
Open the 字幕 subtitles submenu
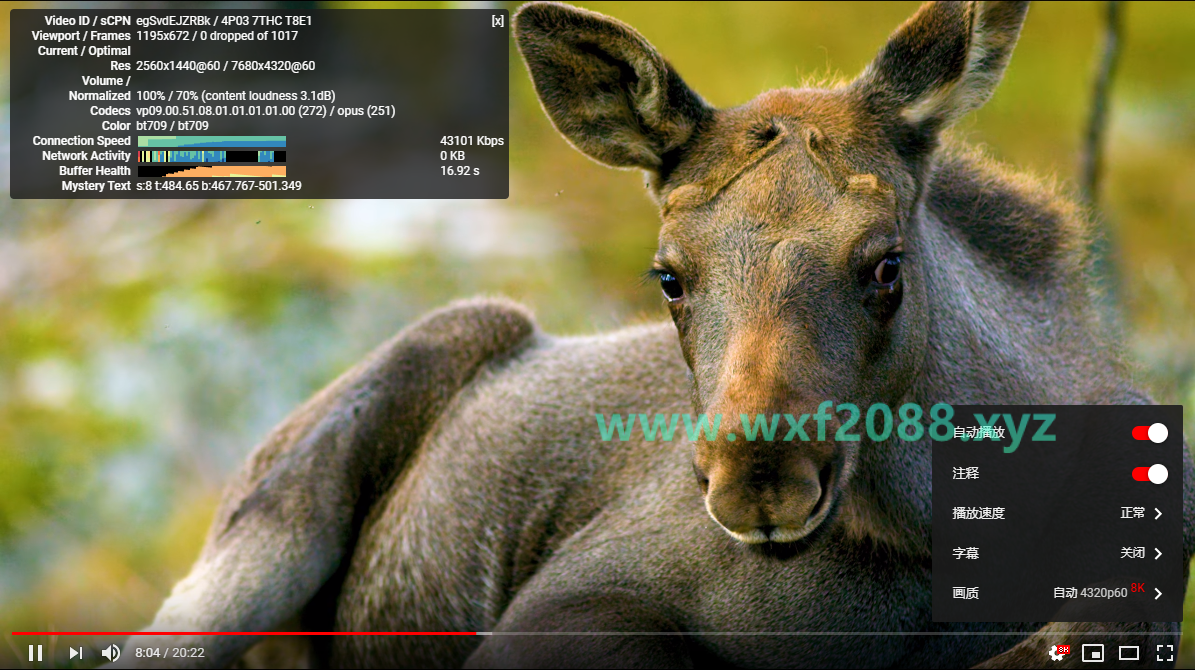[1057, 553]
